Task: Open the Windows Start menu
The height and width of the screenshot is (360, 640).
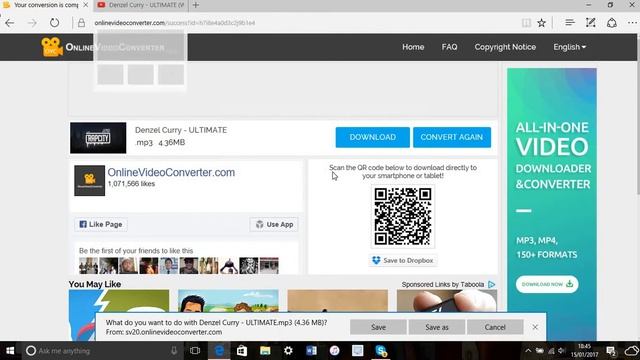Action: pyautogui.click(x=10, y=351)
